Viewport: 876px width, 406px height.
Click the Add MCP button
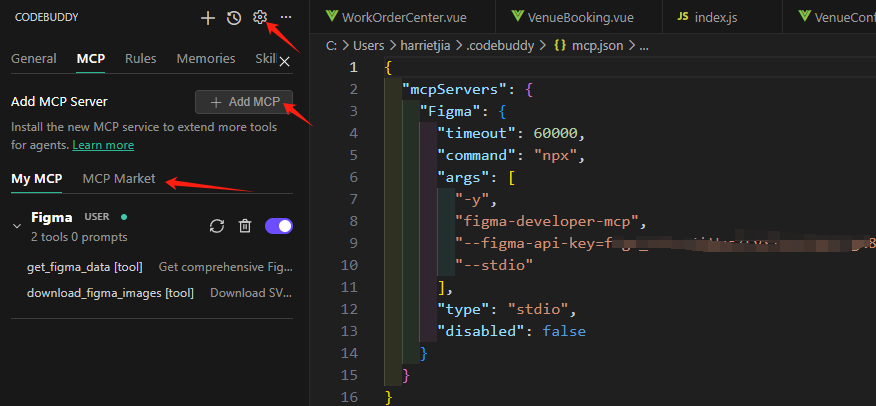[x=244, y=102]
